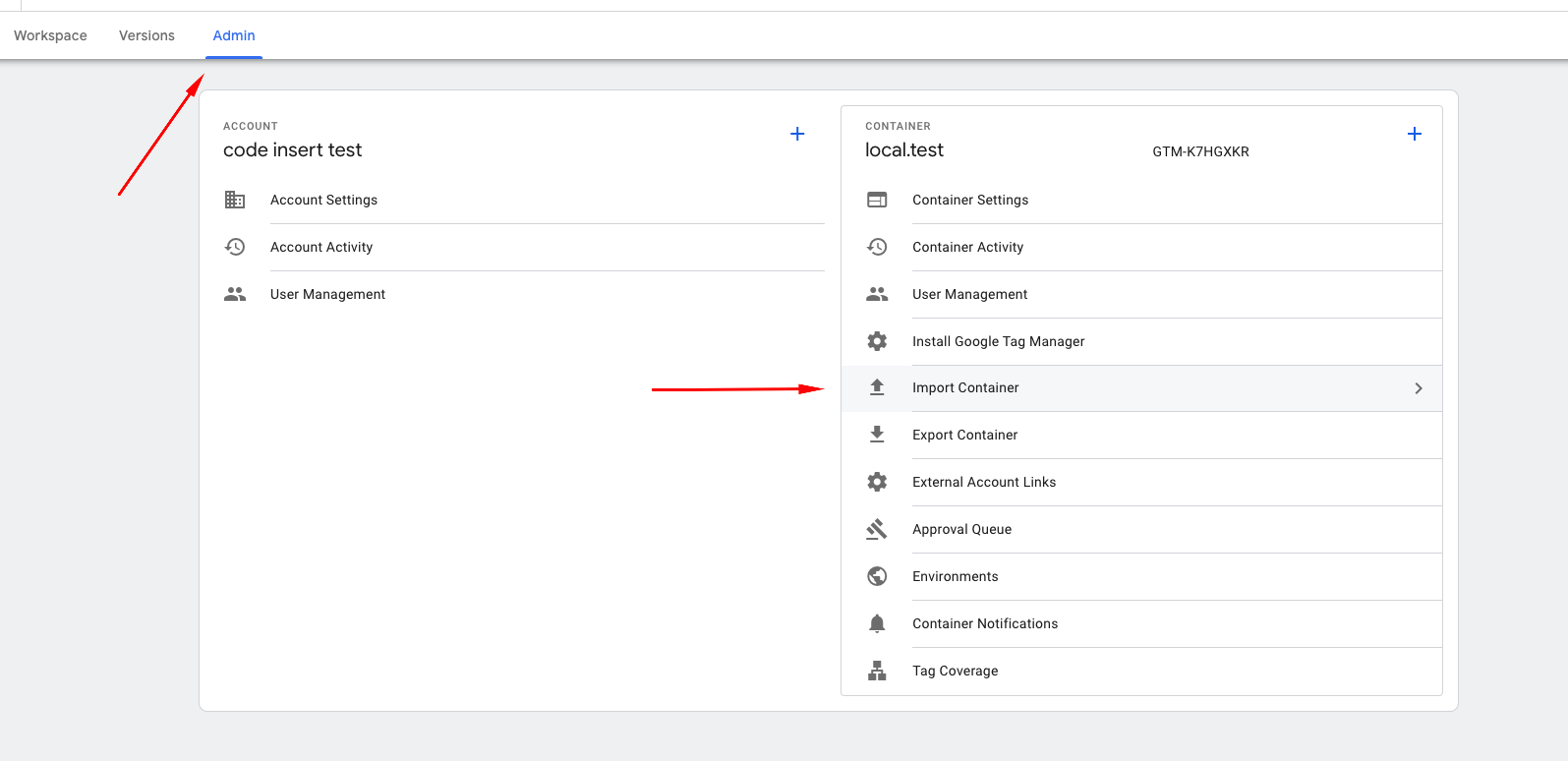This screenshot has width=1568, height=761.
Task: Click the External Account Links gear icon
Action: (x=877, y=482)
